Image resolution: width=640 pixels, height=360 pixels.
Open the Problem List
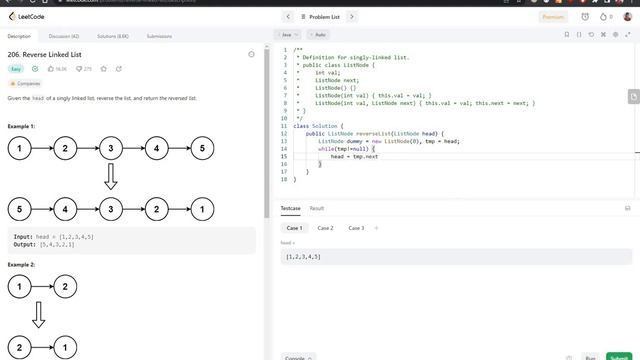pyautogui.click(x=320, y=17)
